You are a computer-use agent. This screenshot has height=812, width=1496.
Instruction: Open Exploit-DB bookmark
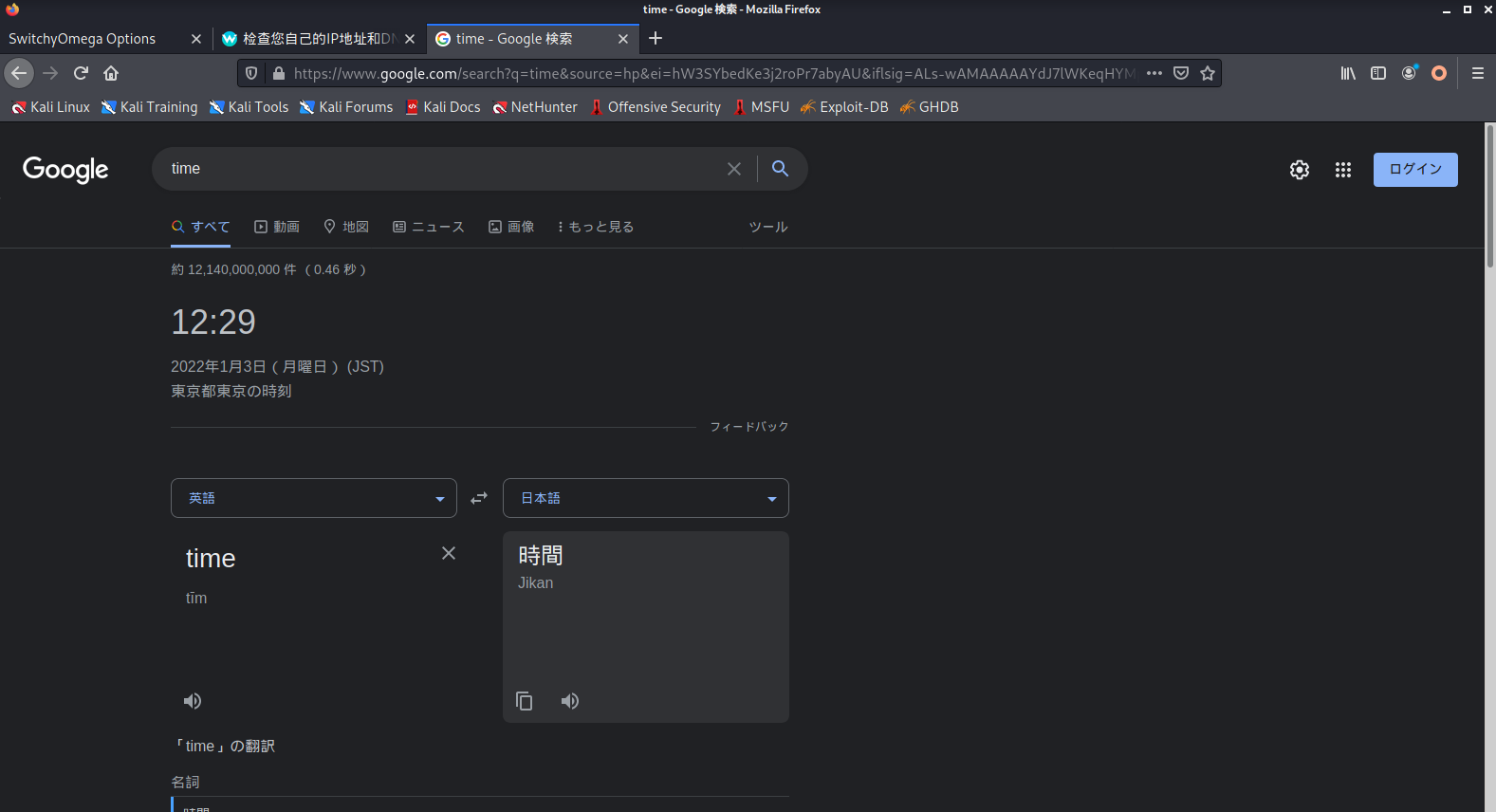click(844, 107)
